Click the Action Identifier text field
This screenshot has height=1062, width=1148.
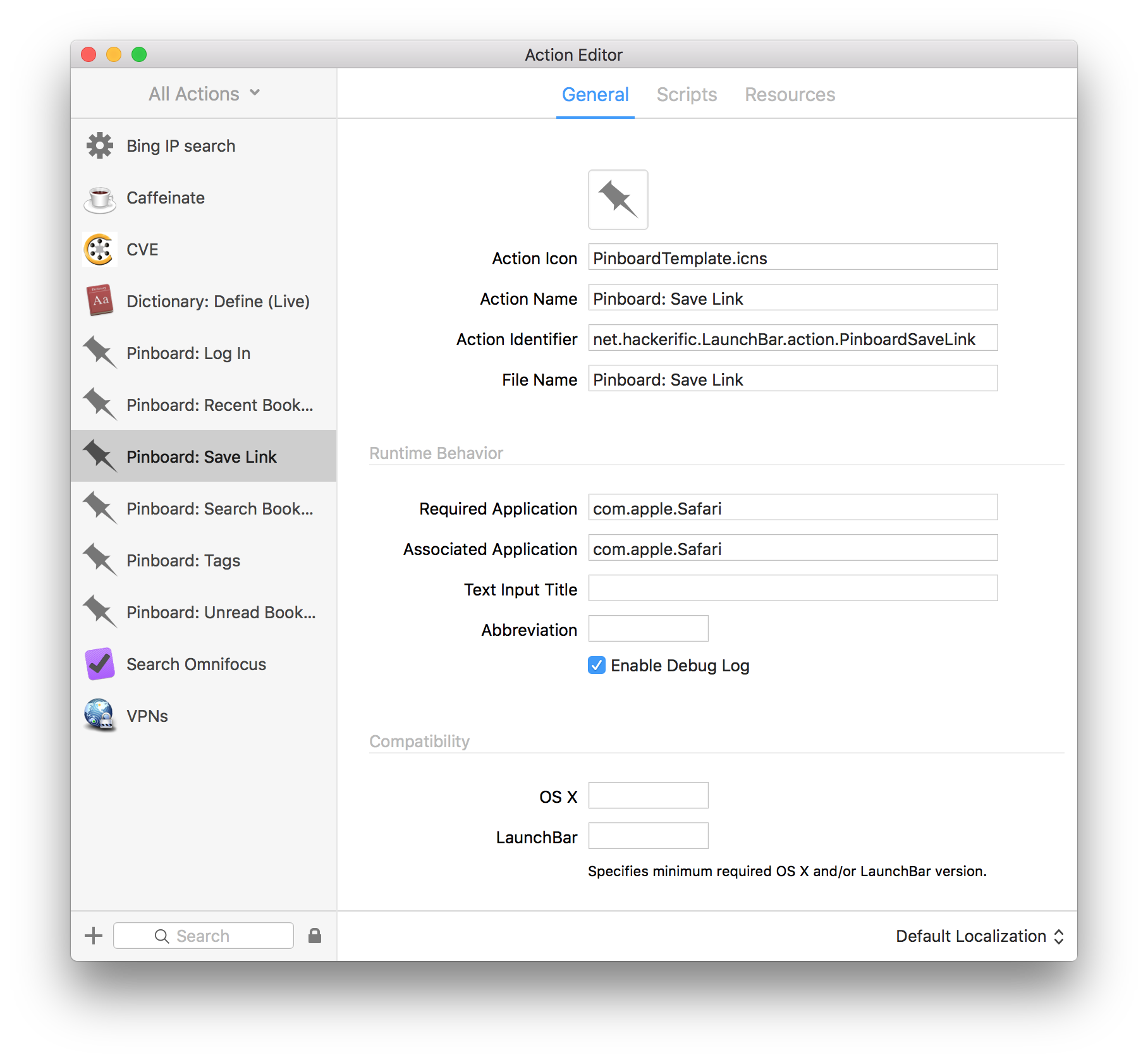coord(793,338)
